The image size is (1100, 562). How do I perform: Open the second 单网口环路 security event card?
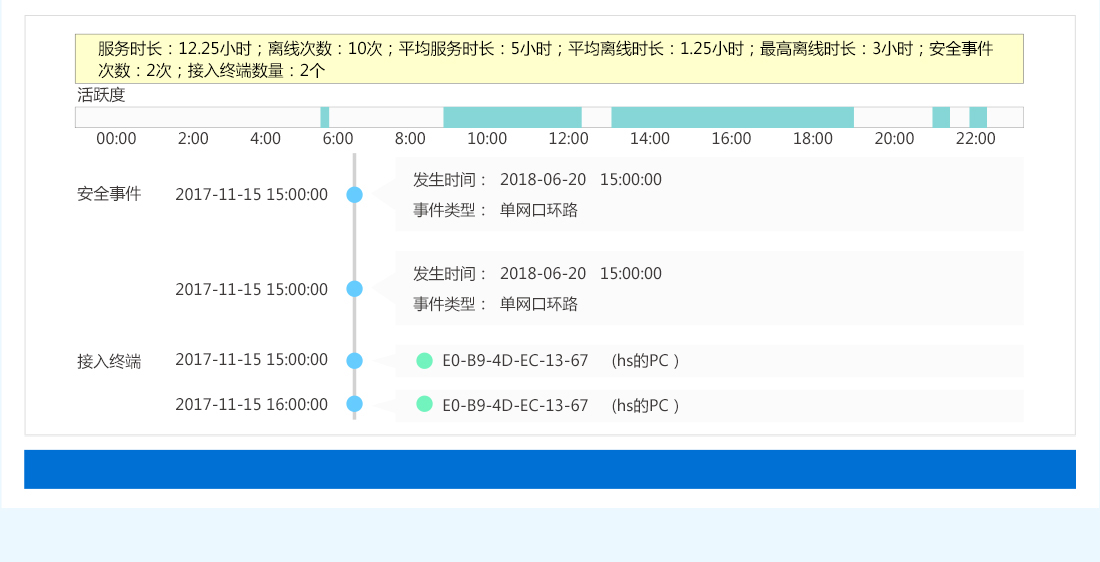pos(709,289)
